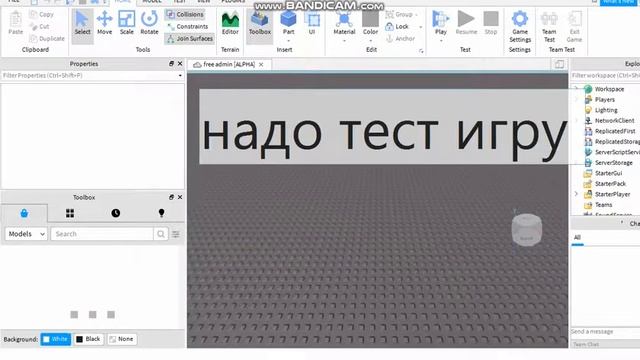The height and width of the screenshot is (360, 640).
Task: Toggle Anchor on selection
Action: coord(400,39)
